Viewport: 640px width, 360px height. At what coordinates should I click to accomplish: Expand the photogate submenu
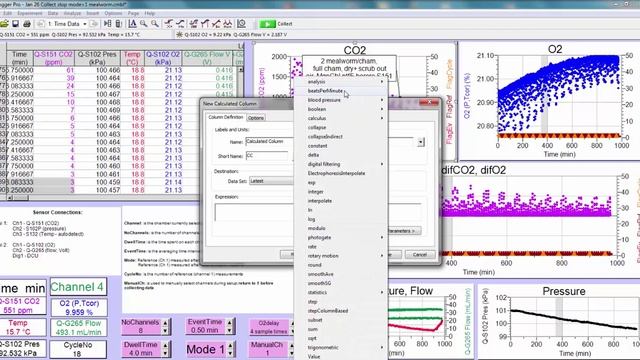pos(341,237)
